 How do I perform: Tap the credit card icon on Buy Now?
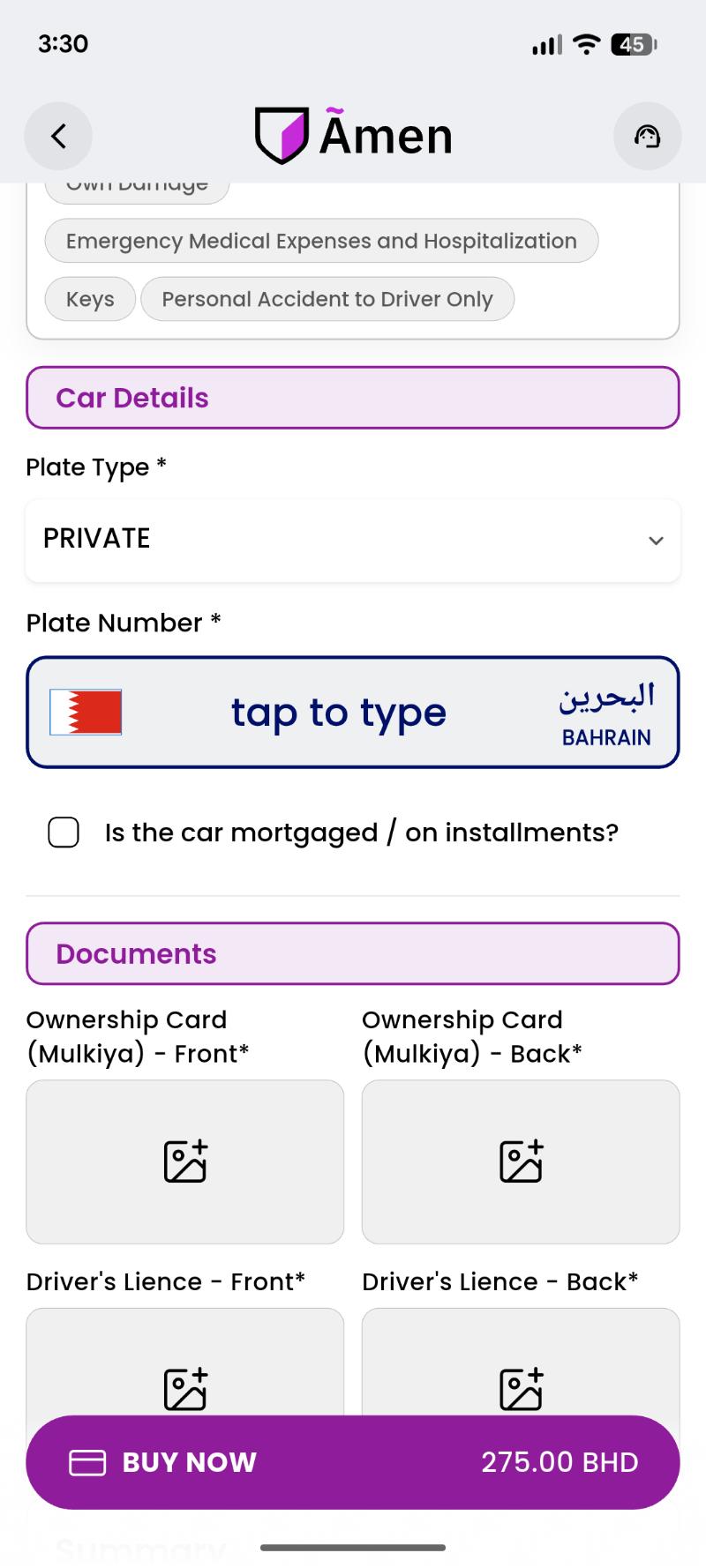[x=87, y=1463]
